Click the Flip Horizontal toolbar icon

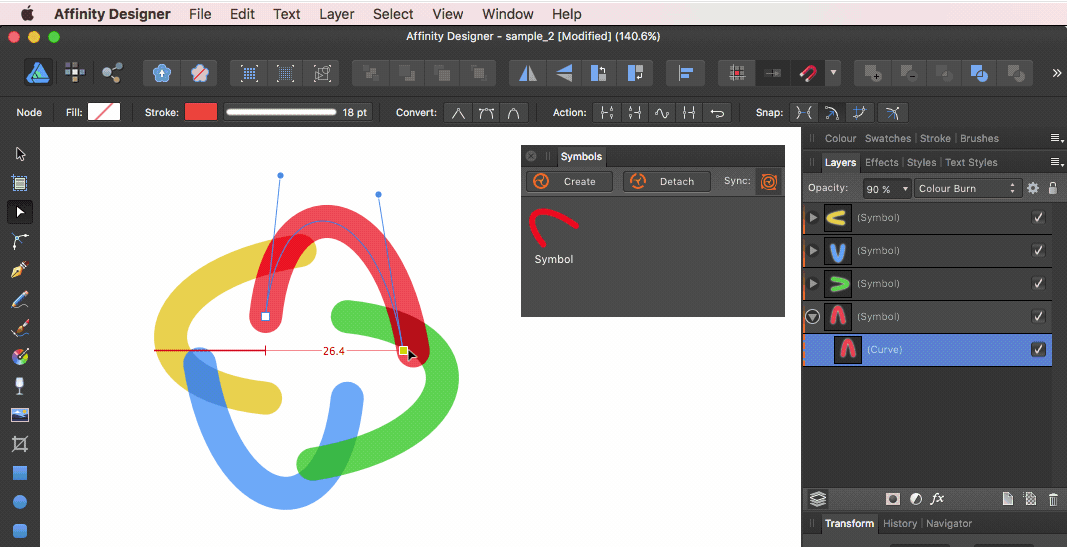[x=527, y=73]
